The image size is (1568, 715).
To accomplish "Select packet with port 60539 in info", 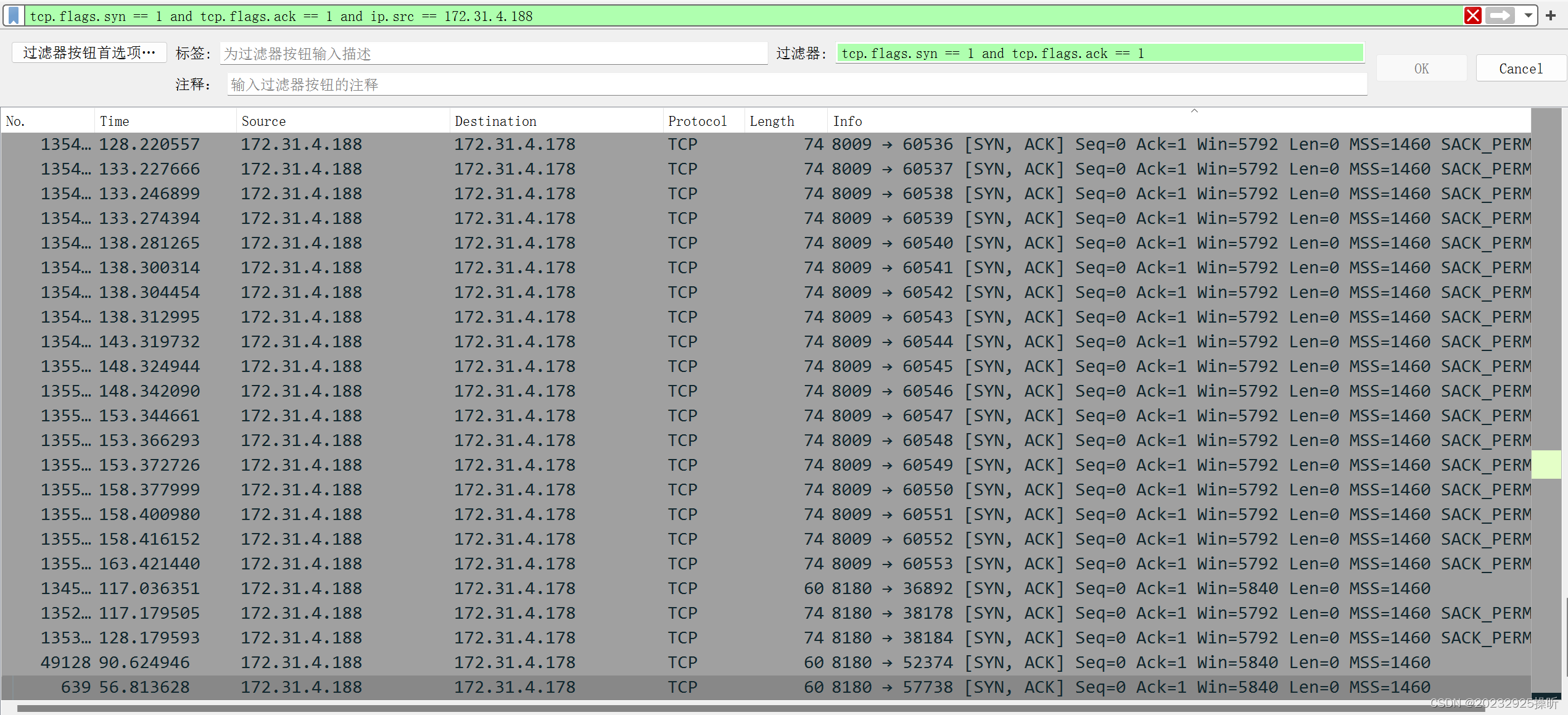I will [x=765, y=218].
